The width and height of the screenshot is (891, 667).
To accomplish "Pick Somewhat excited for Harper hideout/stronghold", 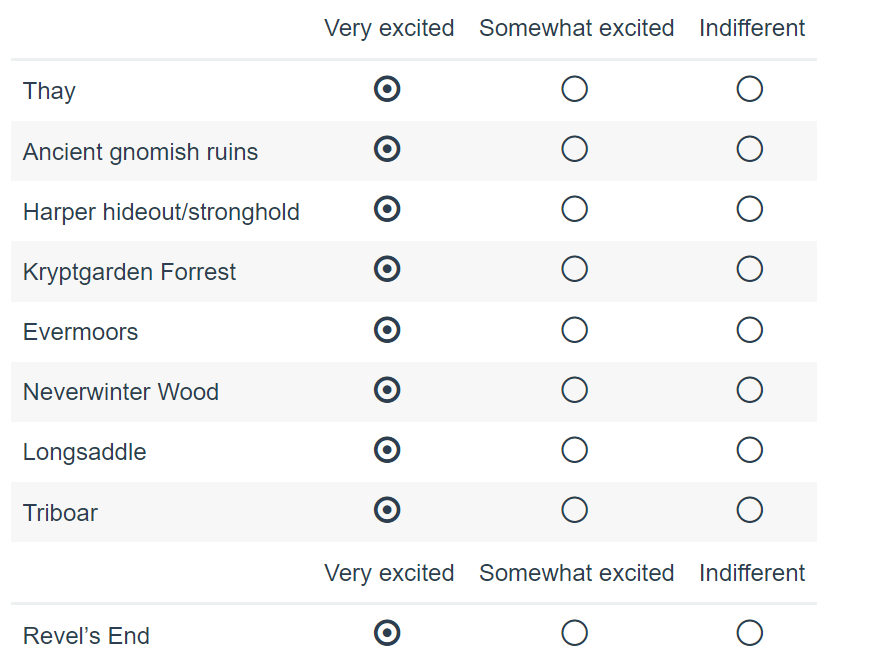I will pos(574,209).
